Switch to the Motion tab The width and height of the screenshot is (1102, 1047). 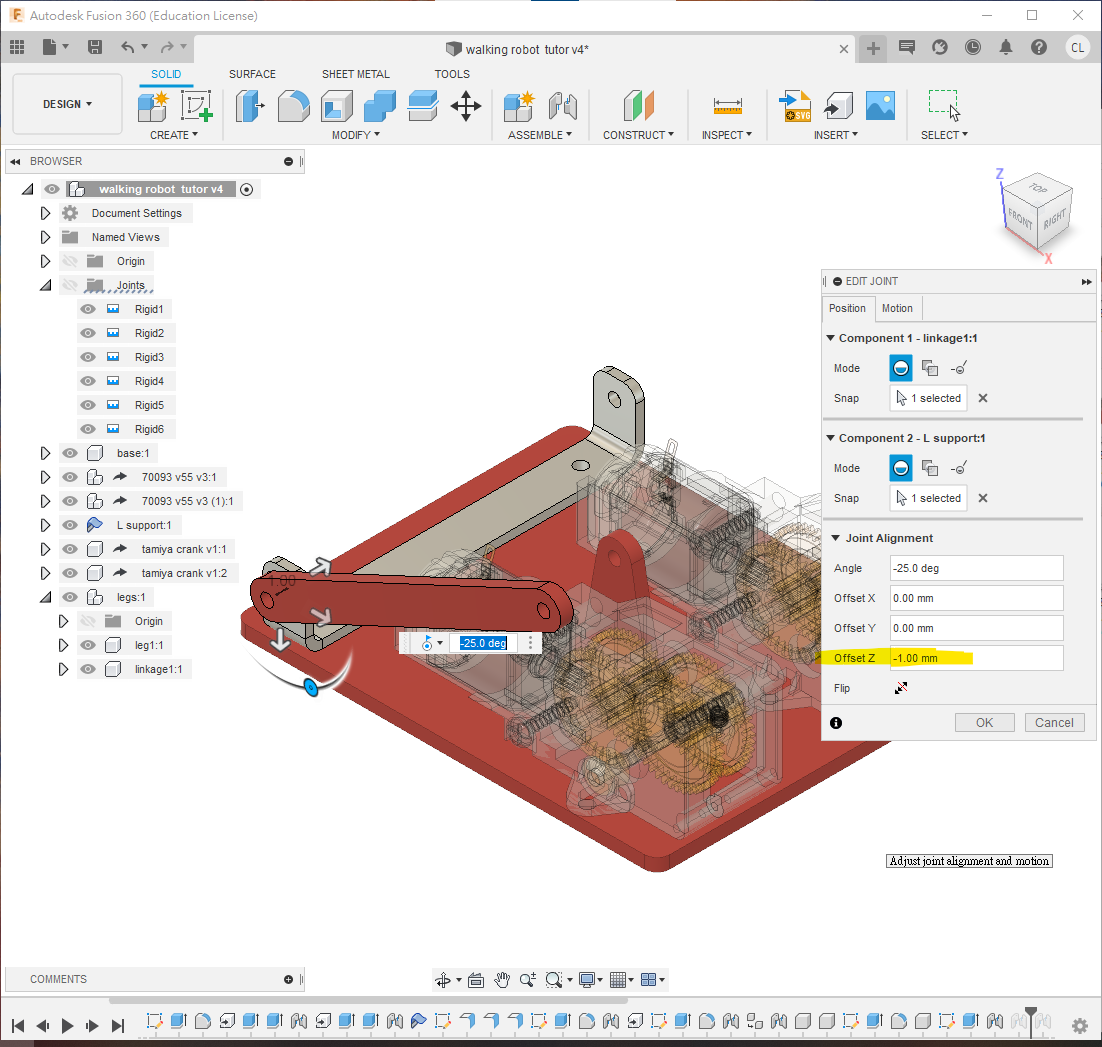pos(897,308)
